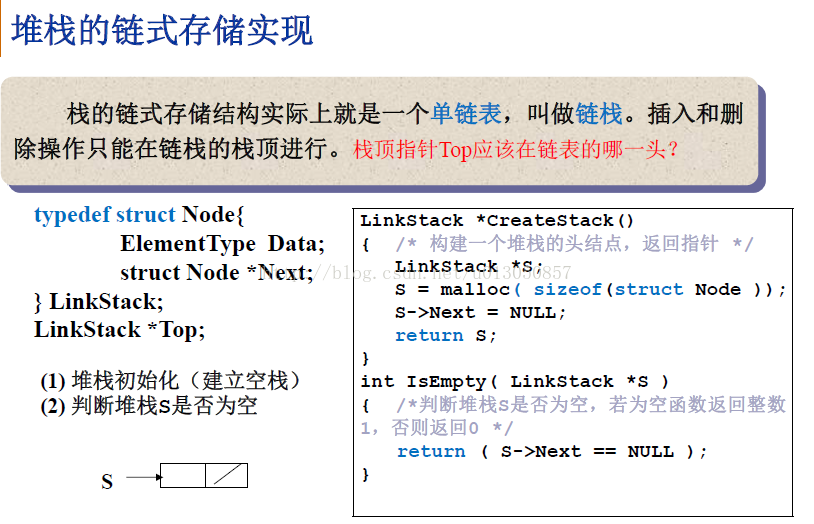This screenshot has width=814, height=524.
Task: Click the red question 栈顶指针Top应该在链表的哪一头?
Action: pos(516,150)
